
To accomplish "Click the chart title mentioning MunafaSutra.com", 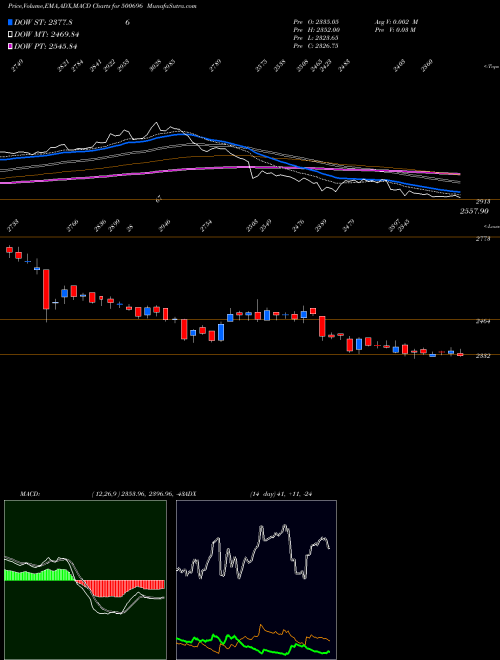I will point(102,6).
